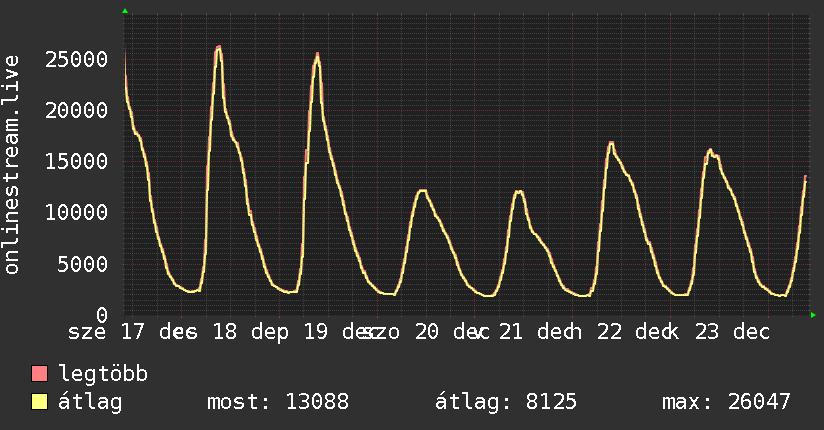Click the 20 dec x-axis label
824x430 pixels.
(x=452, y=332)
